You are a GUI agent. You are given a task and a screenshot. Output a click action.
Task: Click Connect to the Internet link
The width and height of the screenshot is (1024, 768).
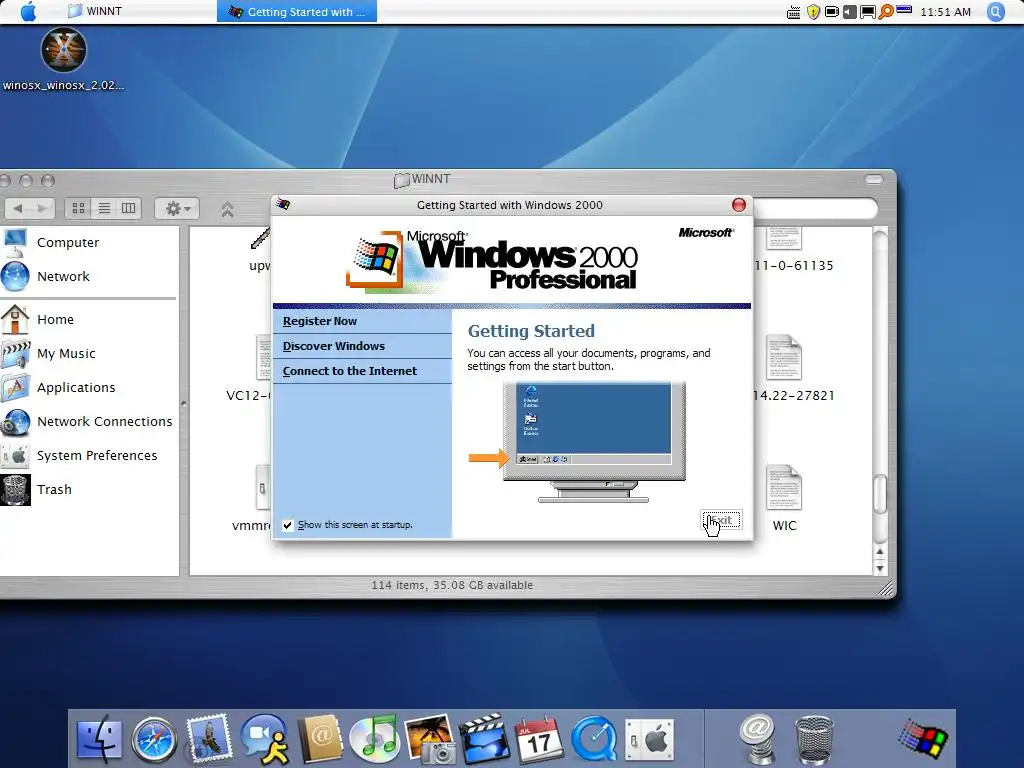(349, 371)
